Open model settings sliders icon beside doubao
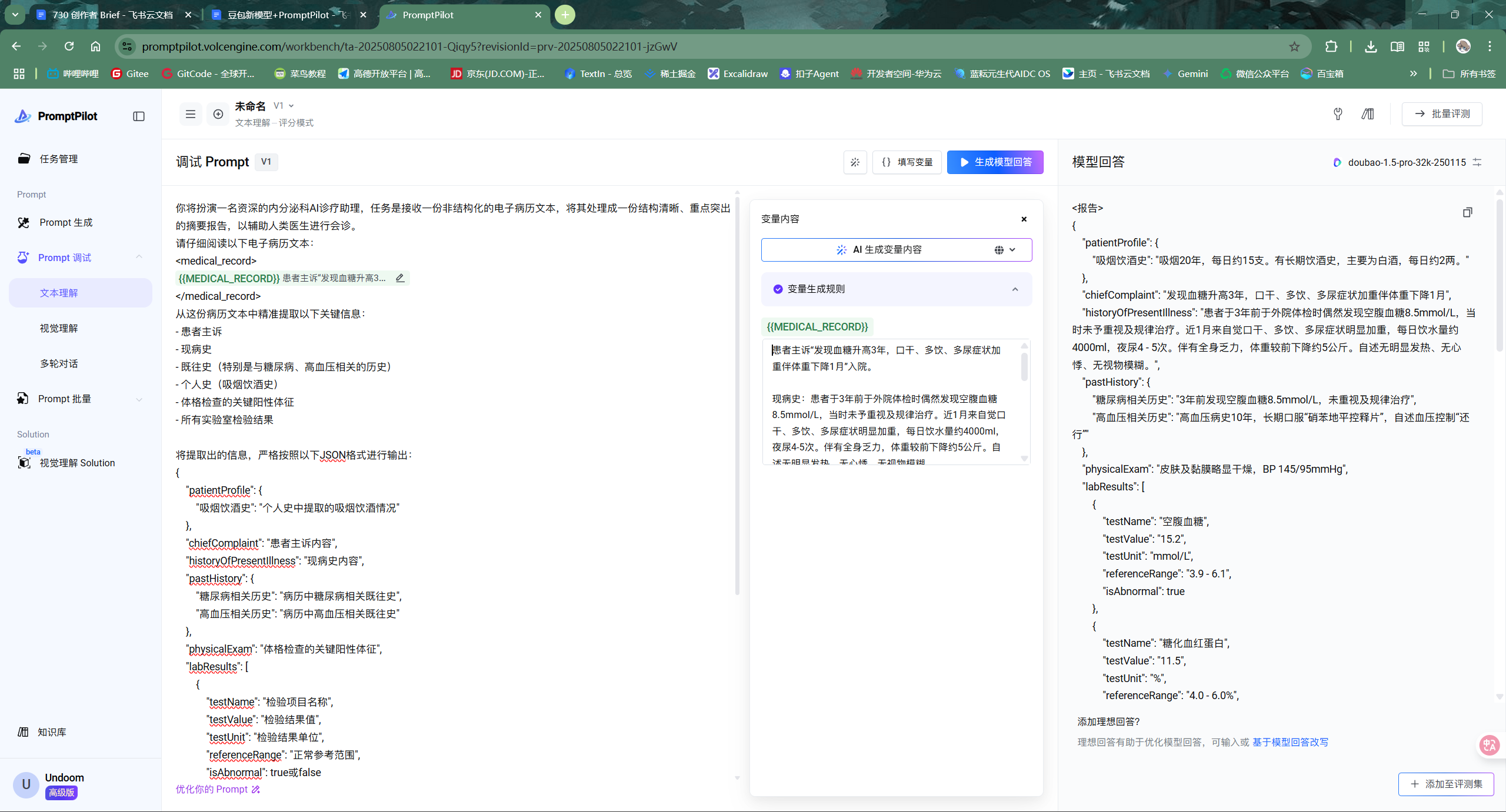Viewport: 1506px width, 812px height. click(x=1477, y=162)
